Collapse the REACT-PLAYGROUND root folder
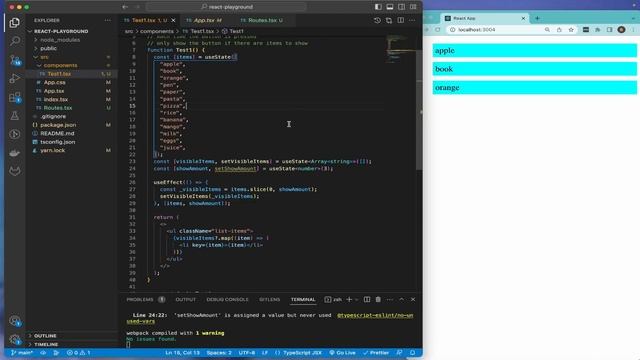The height and width of the screenshot is (360, 640). pos(61,31)
